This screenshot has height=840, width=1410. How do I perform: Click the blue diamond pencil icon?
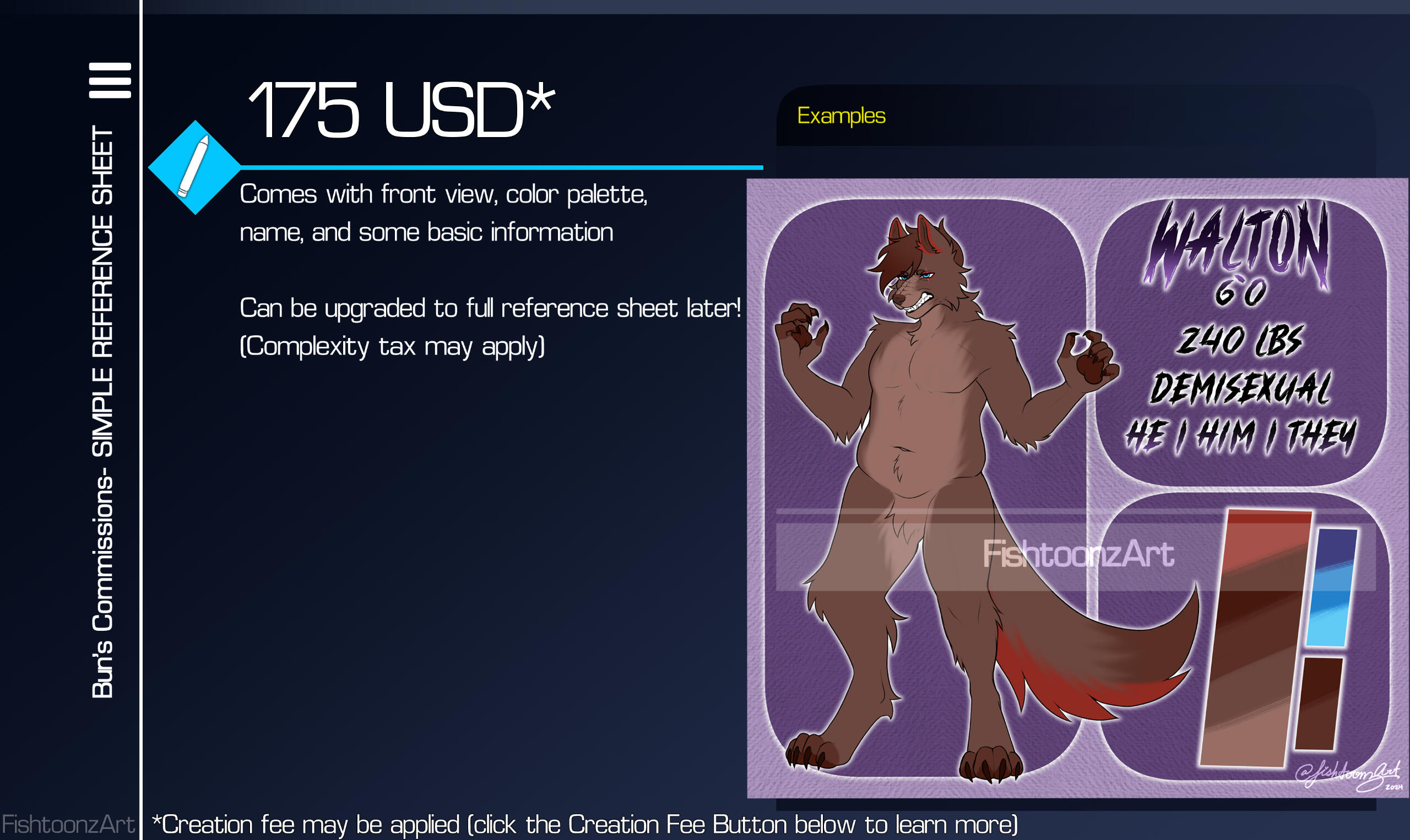(195, 167)
